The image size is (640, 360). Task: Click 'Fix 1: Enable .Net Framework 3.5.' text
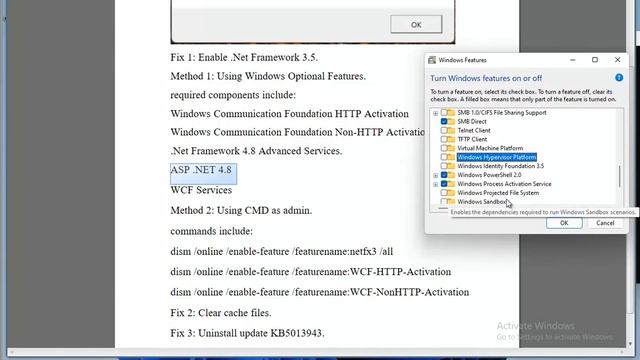tap(244, 58)
